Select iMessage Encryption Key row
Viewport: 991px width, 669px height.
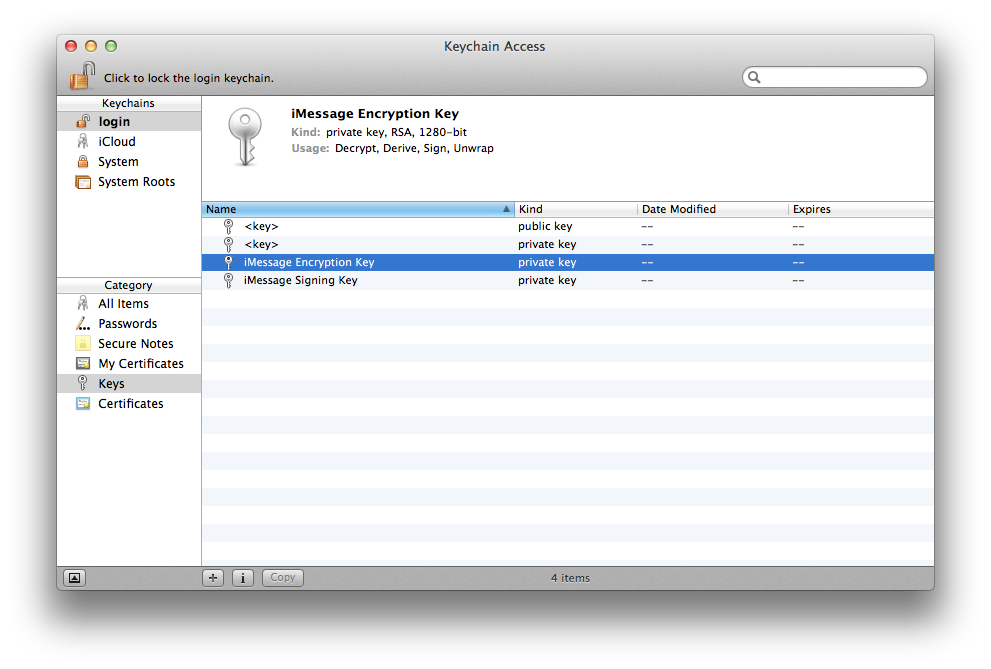568,262
